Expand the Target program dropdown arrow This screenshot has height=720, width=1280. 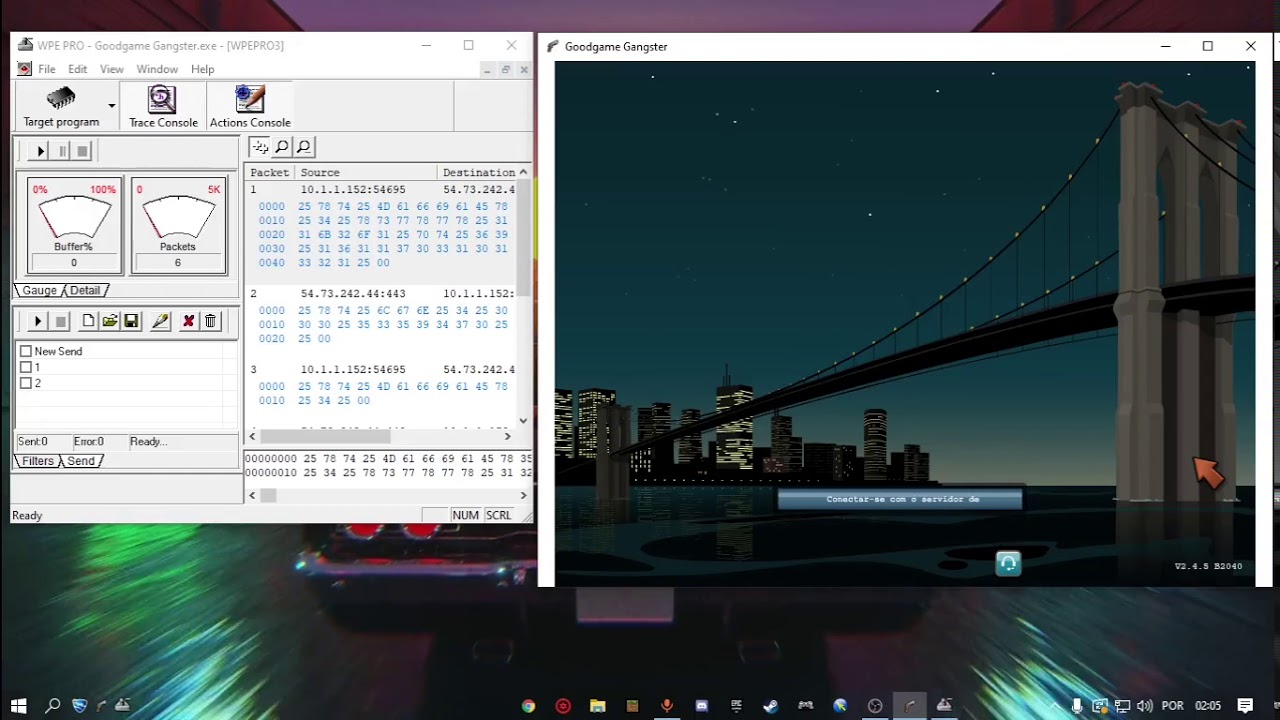[x=112, y=105]
